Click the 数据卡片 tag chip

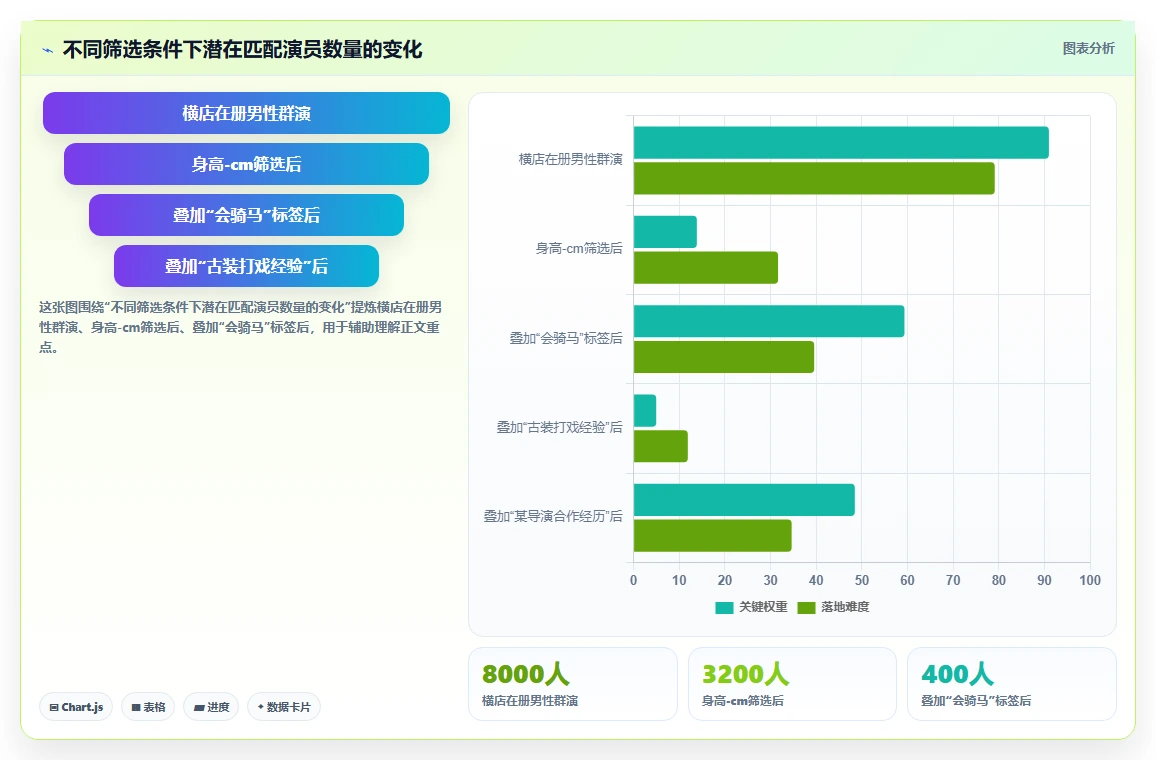coord(284,707)
